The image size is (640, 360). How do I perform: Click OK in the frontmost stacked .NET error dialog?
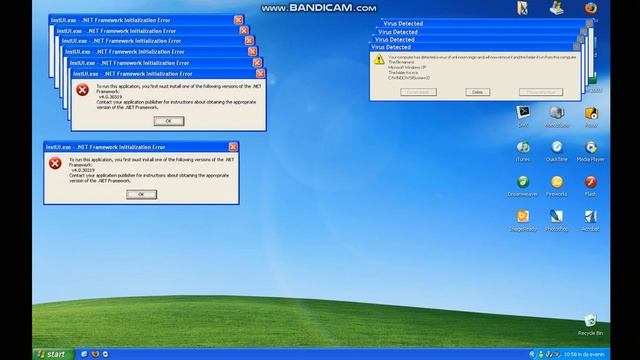tap(169, 121)
